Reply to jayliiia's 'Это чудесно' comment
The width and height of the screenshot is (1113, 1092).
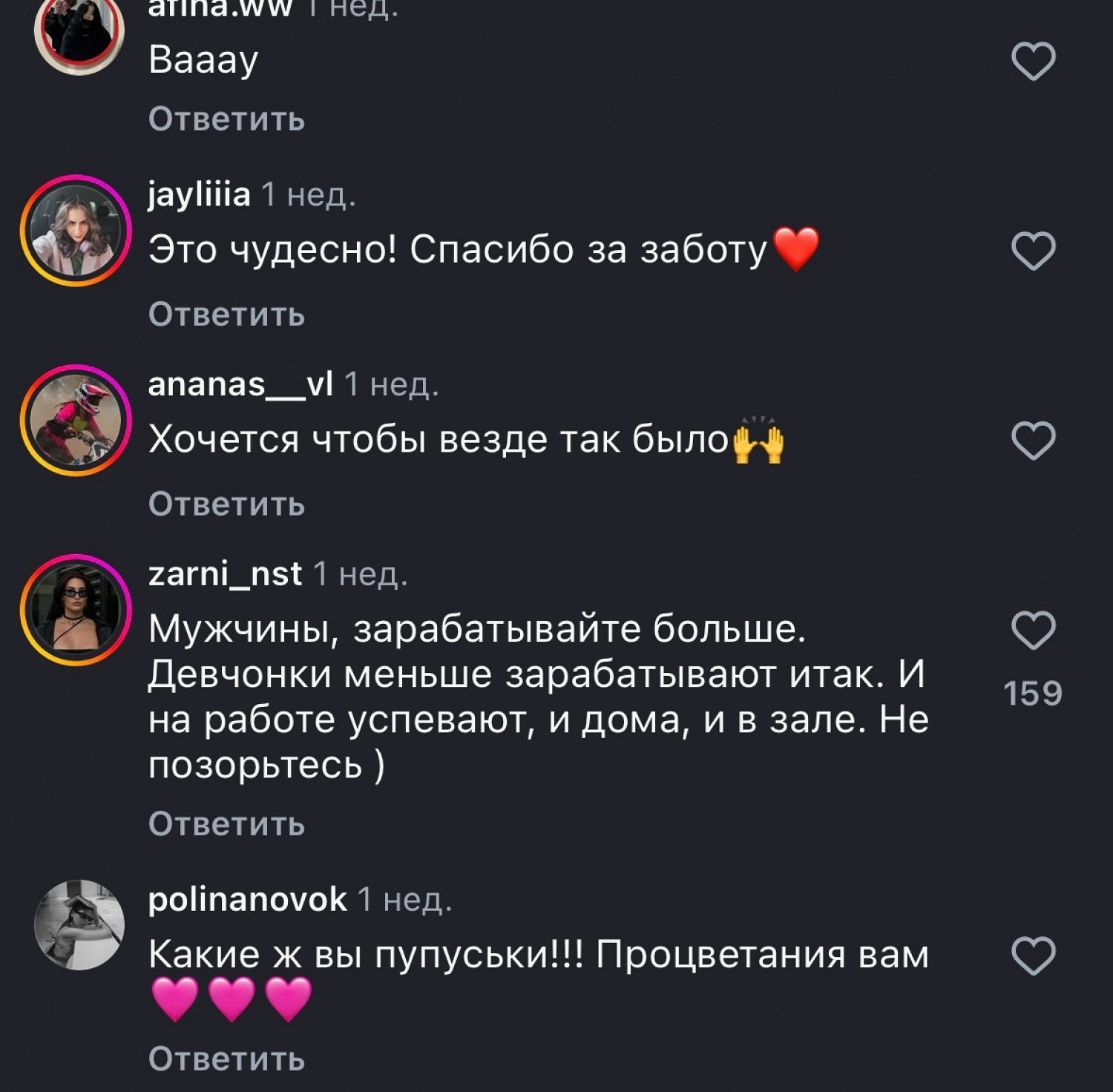point(226,315)
